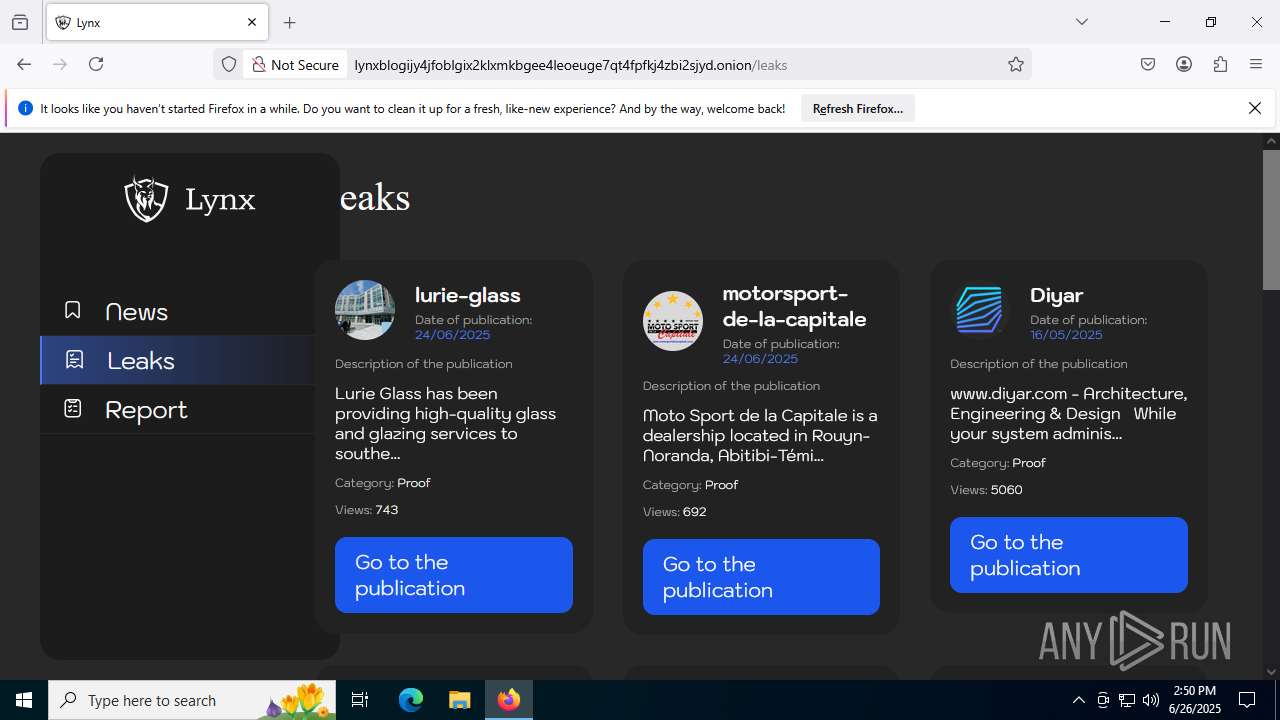Show hidden system tray icons
This screenshot has width=1280, height=720.
coord(1078,700)
